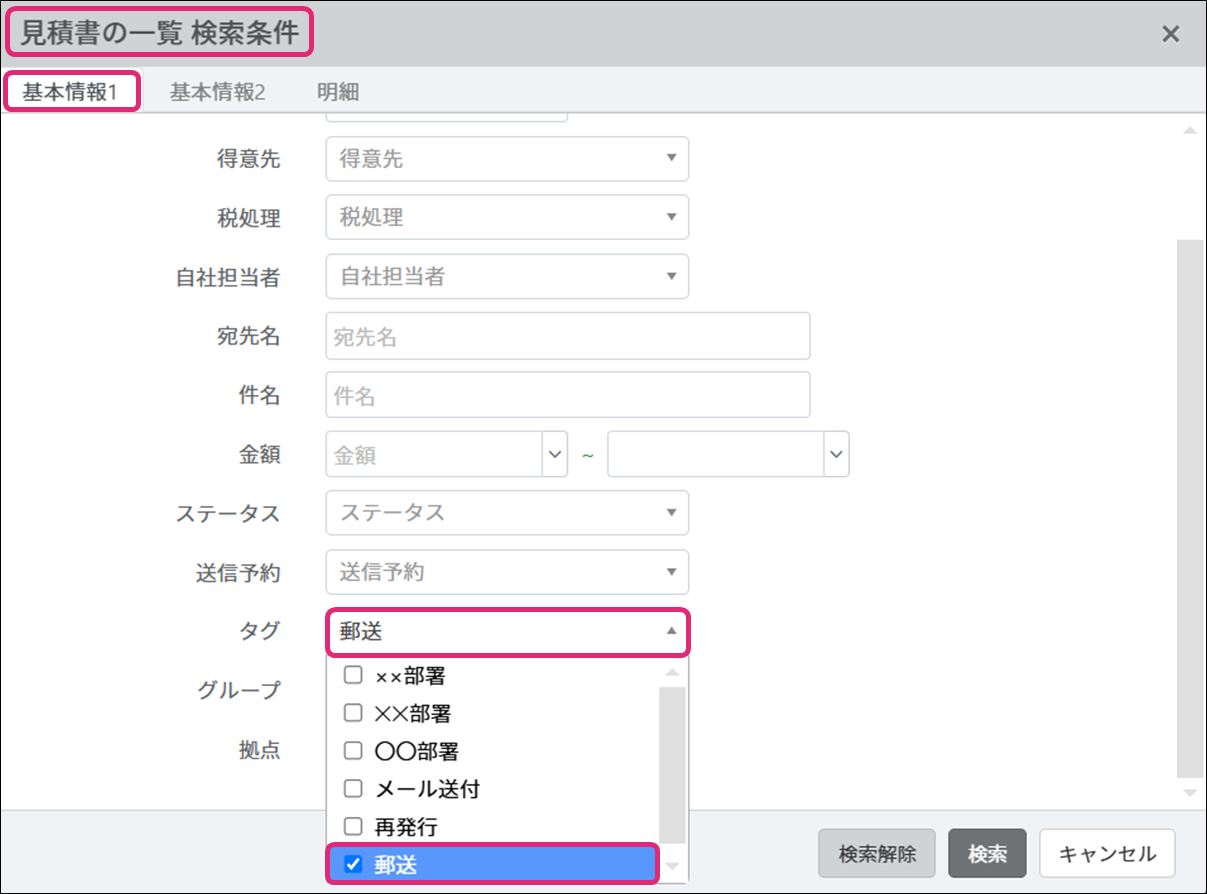
Task: Expand the 得意先 dropdown
Action: [x=507, y=158]
